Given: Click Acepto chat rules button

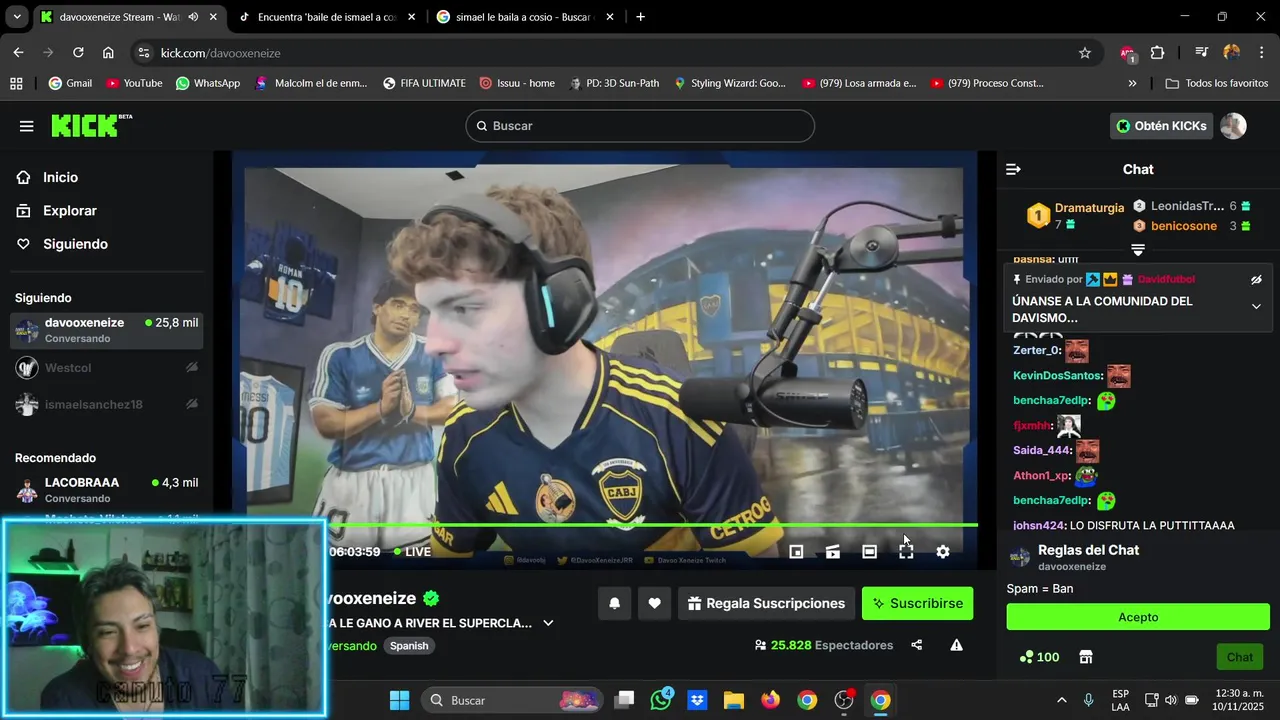Looking at the screenshot, I should [1138, 617].
